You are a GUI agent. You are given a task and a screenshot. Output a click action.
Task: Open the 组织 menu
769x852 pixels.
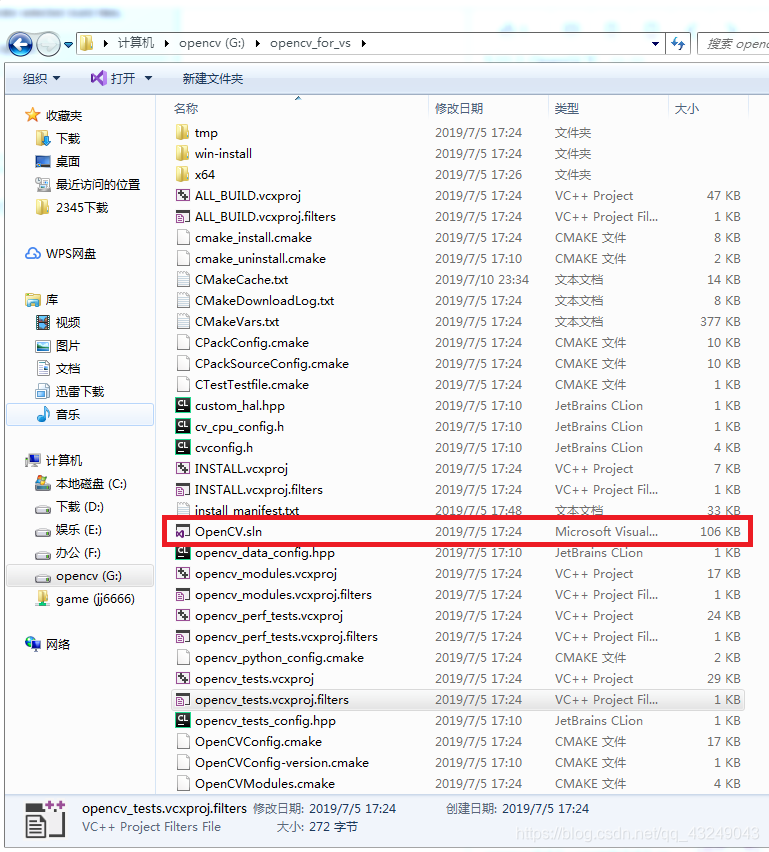tap(41, 79)
